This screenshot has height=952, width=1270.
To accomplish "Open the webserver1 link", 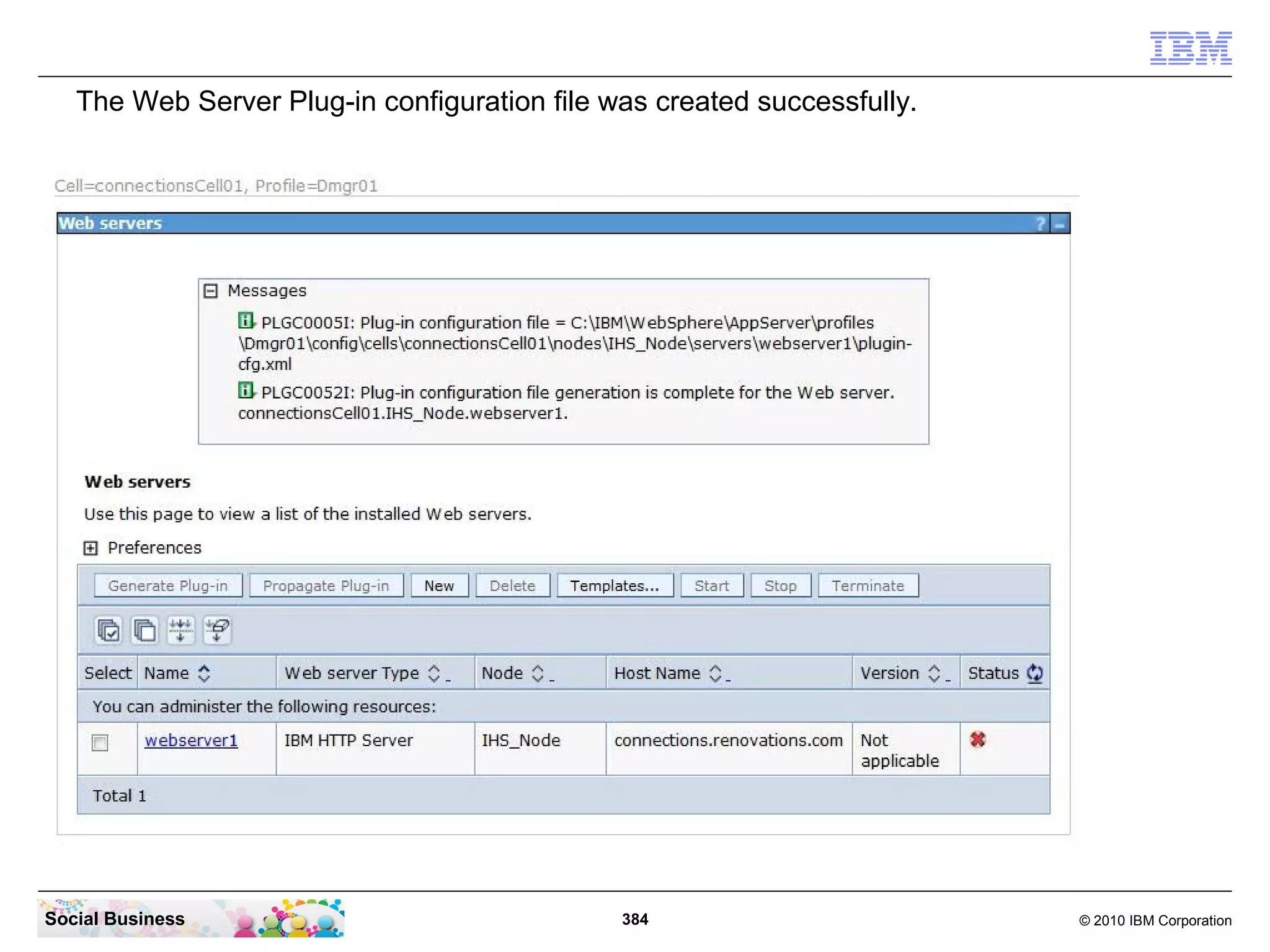I will coord(191,741).
